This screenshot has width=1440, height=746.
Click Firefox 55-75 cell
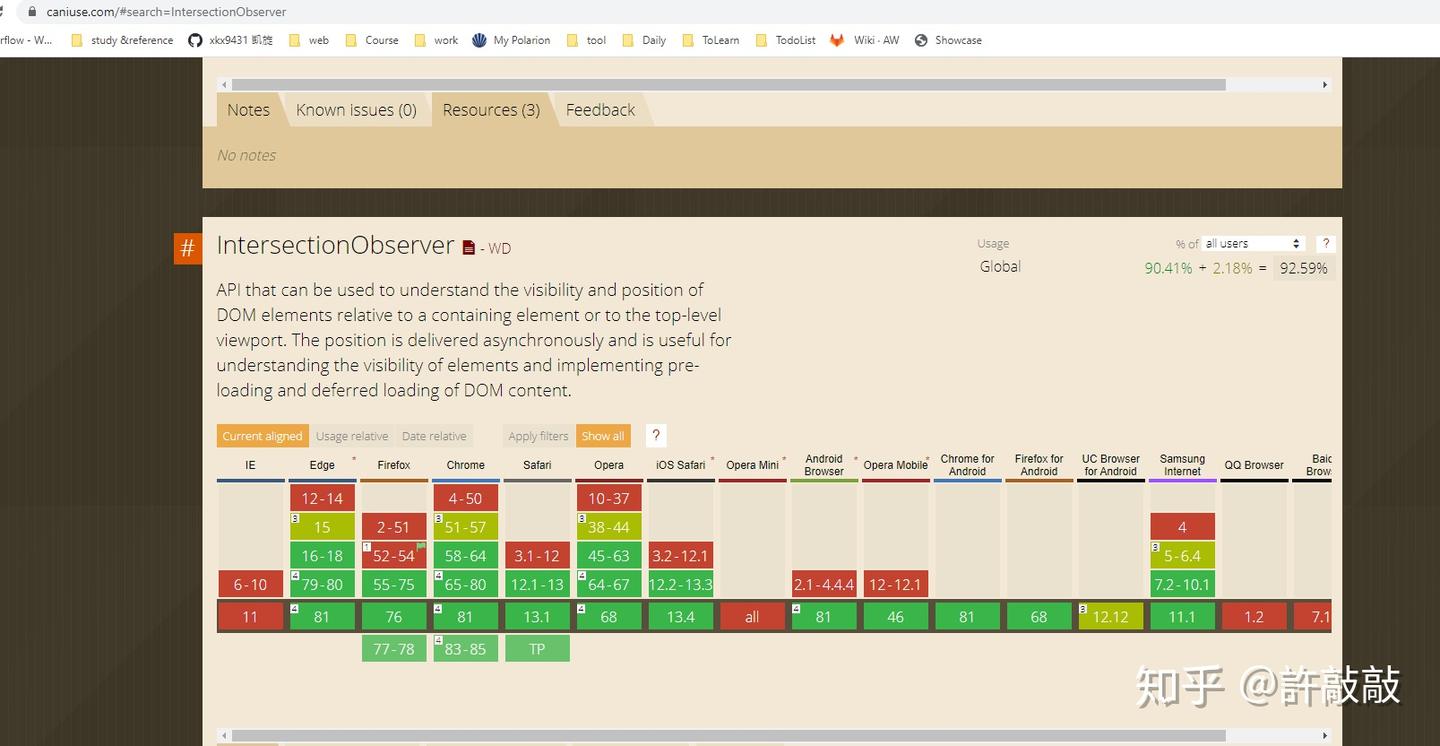pyautogui.click(x=394, y=584)
